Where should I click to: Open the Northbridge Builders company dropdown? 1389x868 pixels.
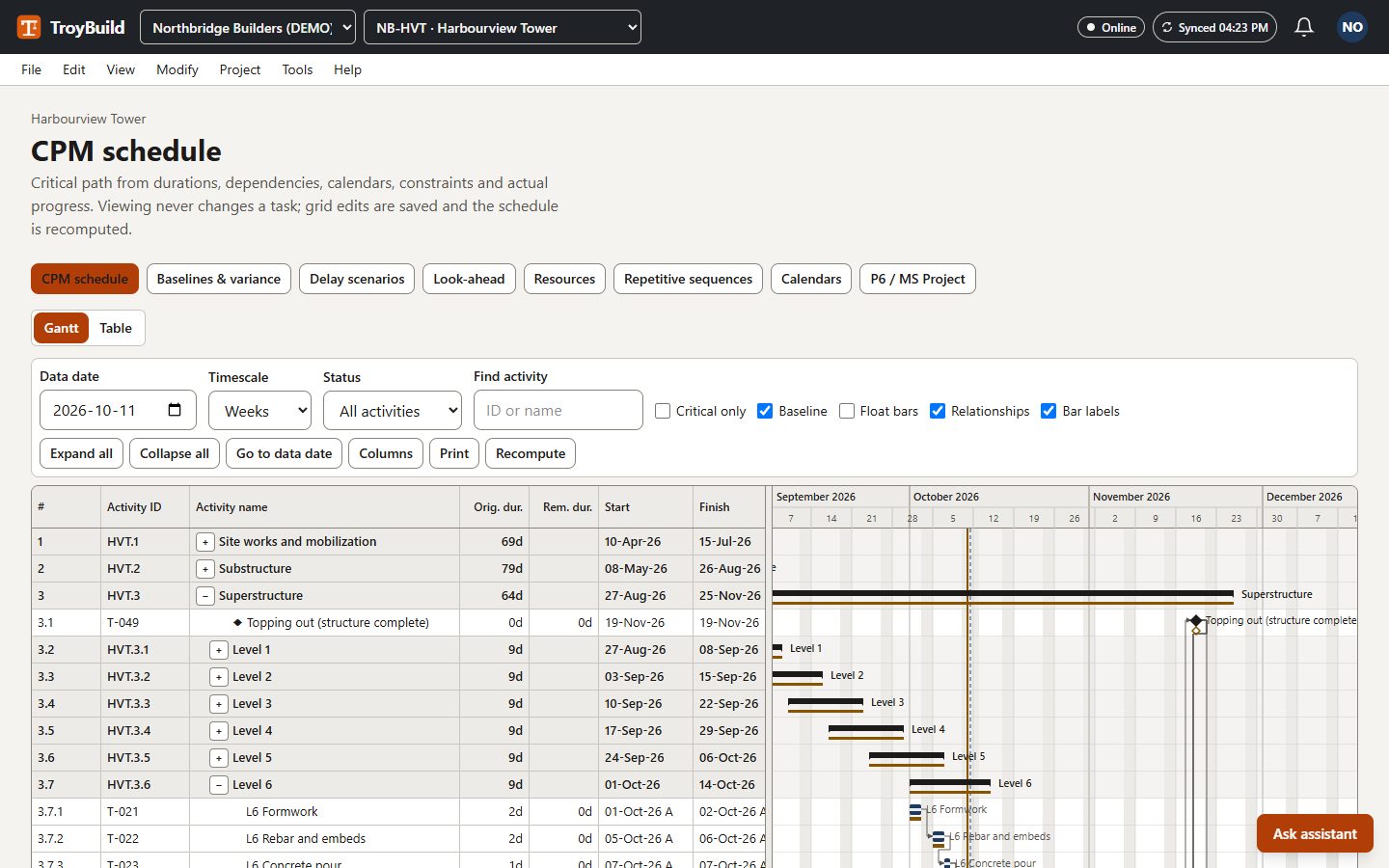tap(248, 27)
